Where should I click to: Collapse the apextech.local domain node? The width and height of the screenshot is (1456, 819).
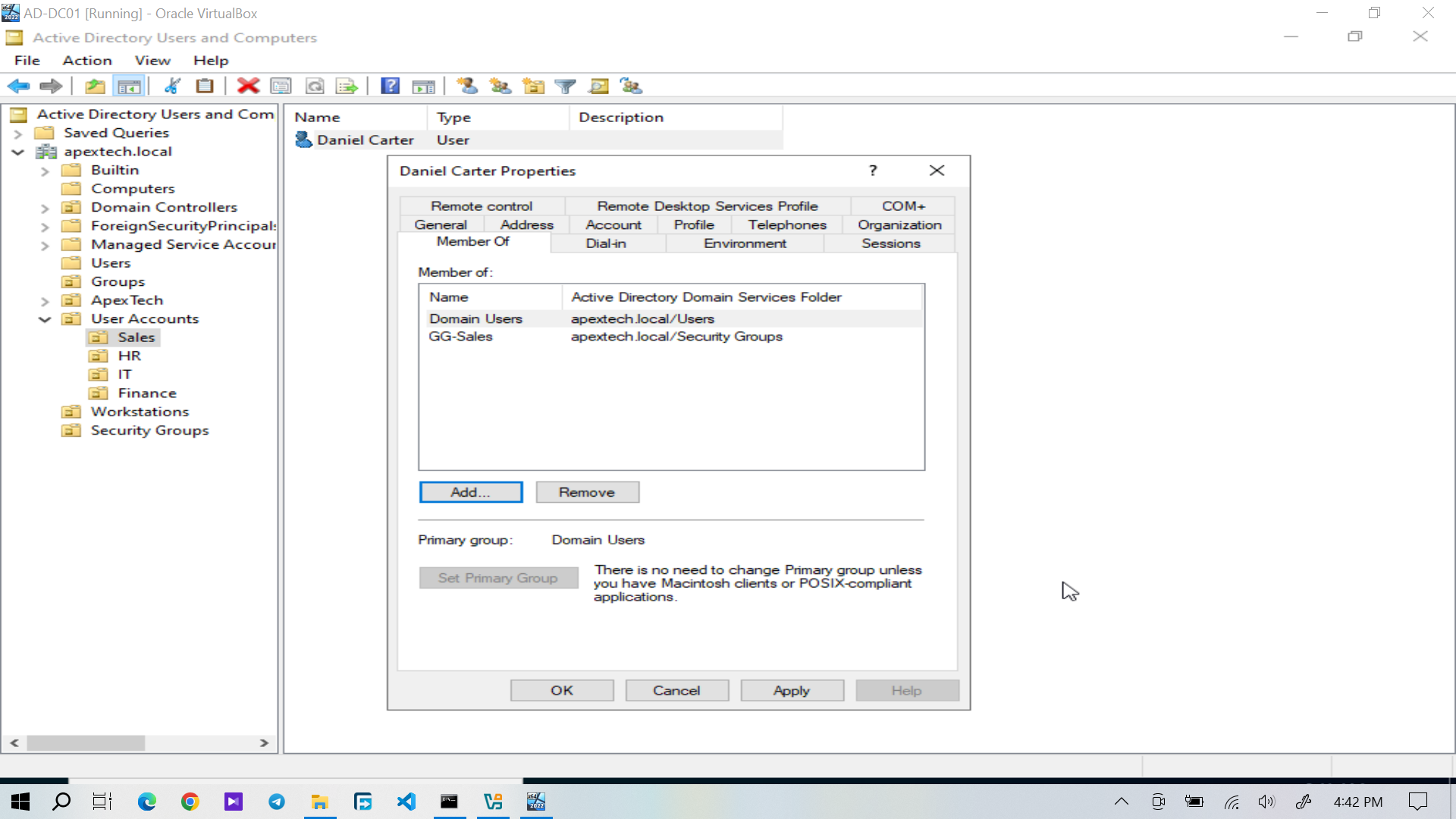click(x=18, y=152)
